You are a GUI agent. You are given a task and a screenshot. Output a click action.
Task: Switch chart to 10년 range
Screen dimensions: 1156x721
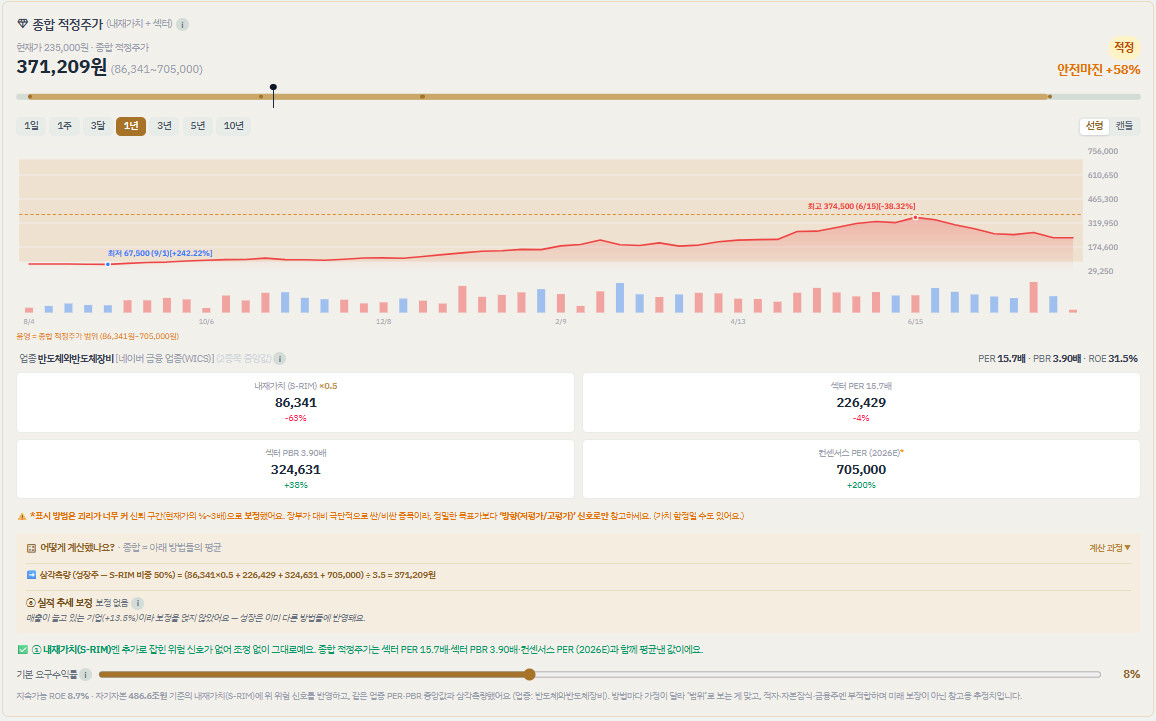[x=234, y=126]
